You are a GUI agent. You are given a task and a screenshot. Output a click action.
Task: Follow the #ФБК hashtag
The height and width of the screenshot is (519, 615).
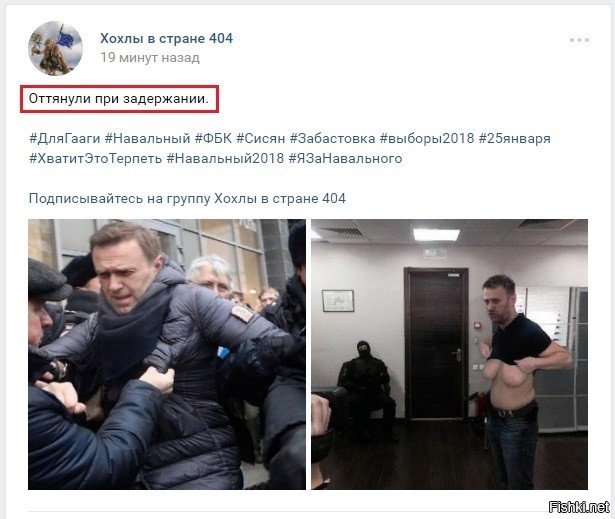213,138
